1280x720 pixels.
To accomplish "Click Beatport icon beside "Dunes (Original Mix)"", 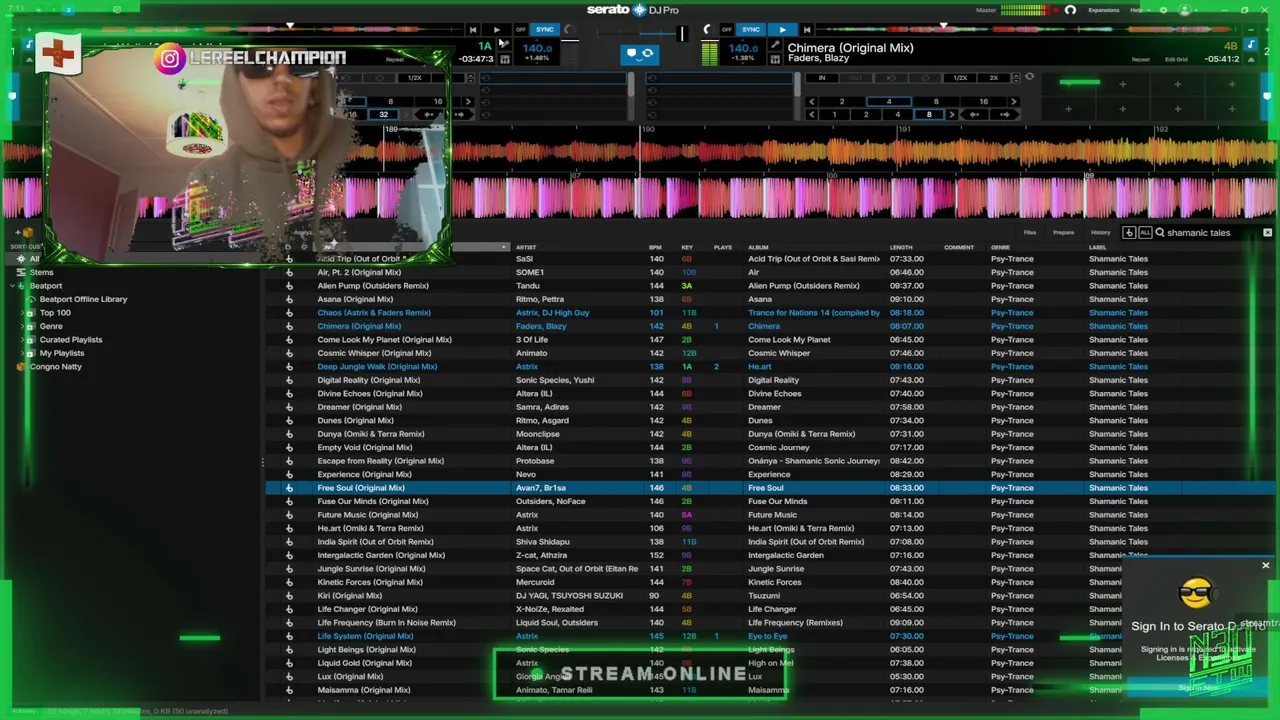I will tap(289, 421).
